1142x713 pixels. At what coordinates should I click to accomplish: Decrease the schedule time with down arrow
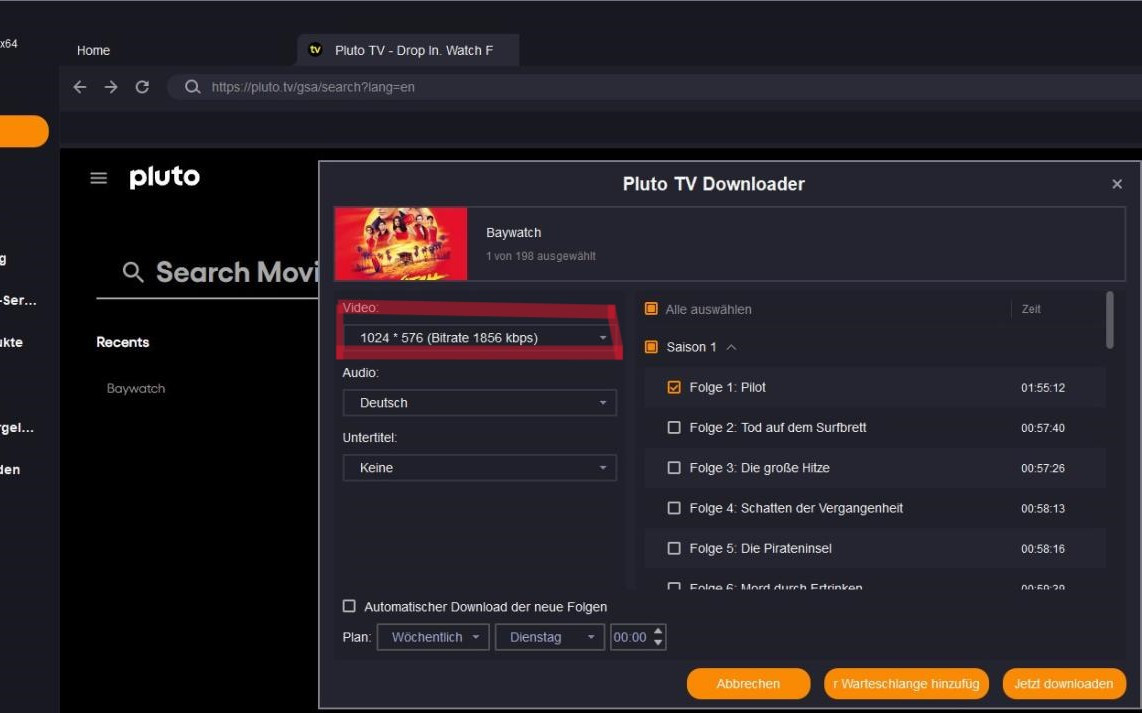click(658, 643)
